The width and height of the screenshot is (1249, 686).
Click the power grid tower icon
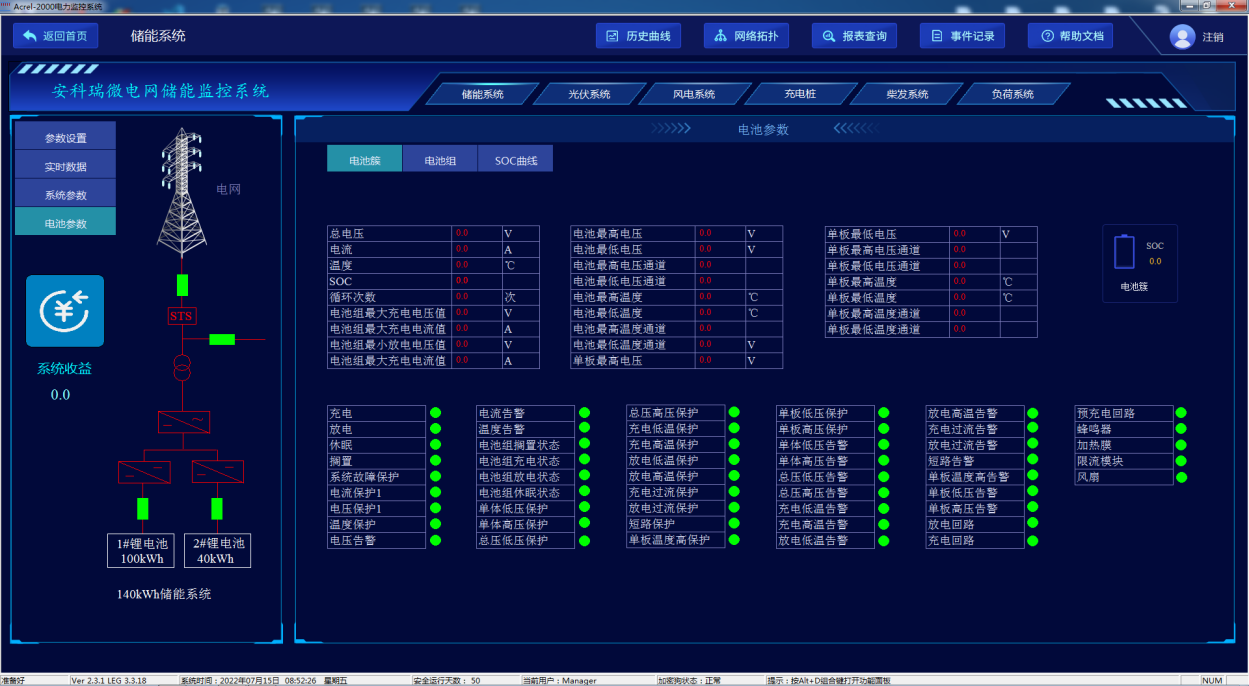[x=182, y=193]
